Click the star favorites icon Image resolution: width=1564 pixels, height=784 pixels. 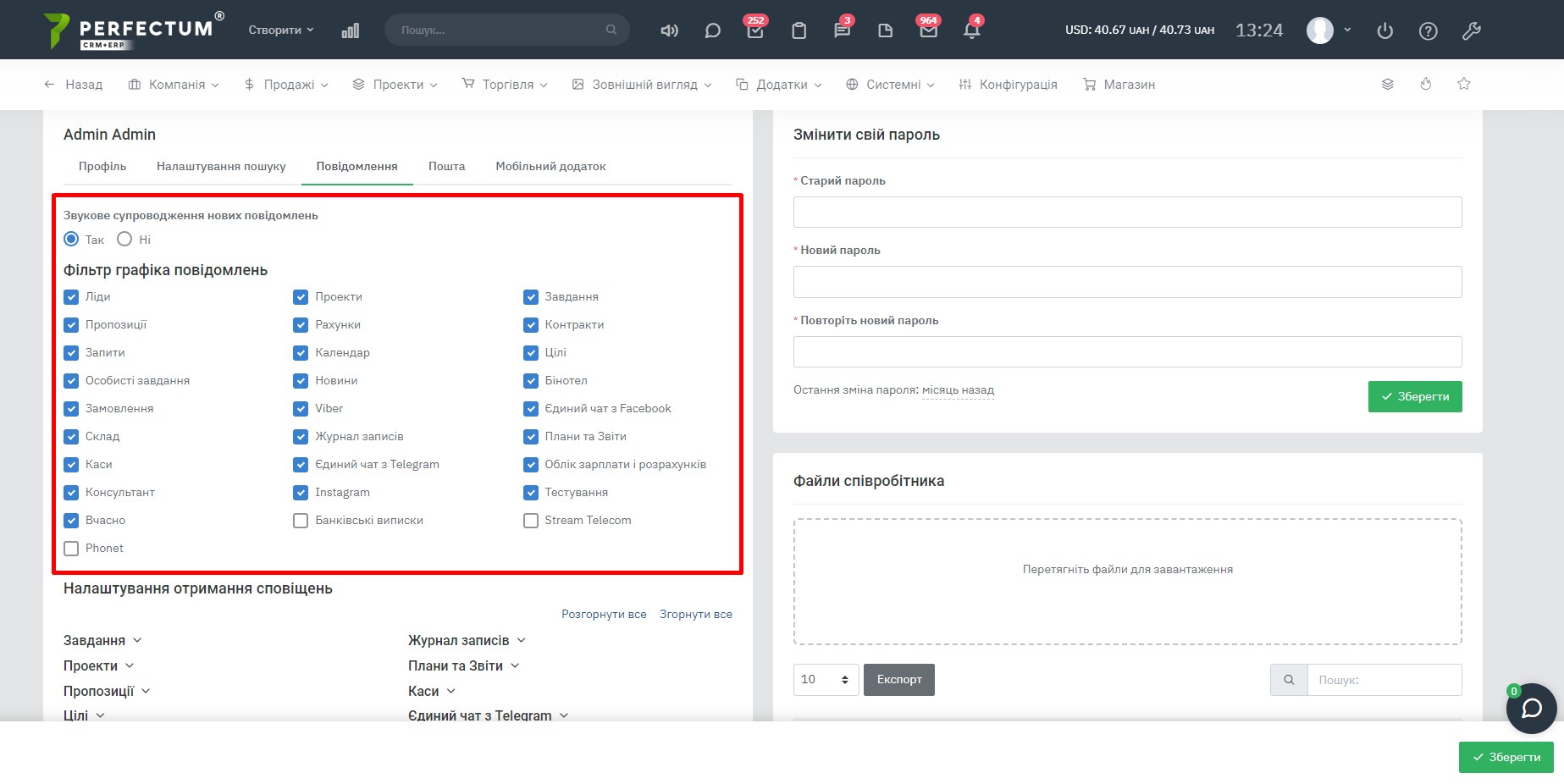[1463, 84]
